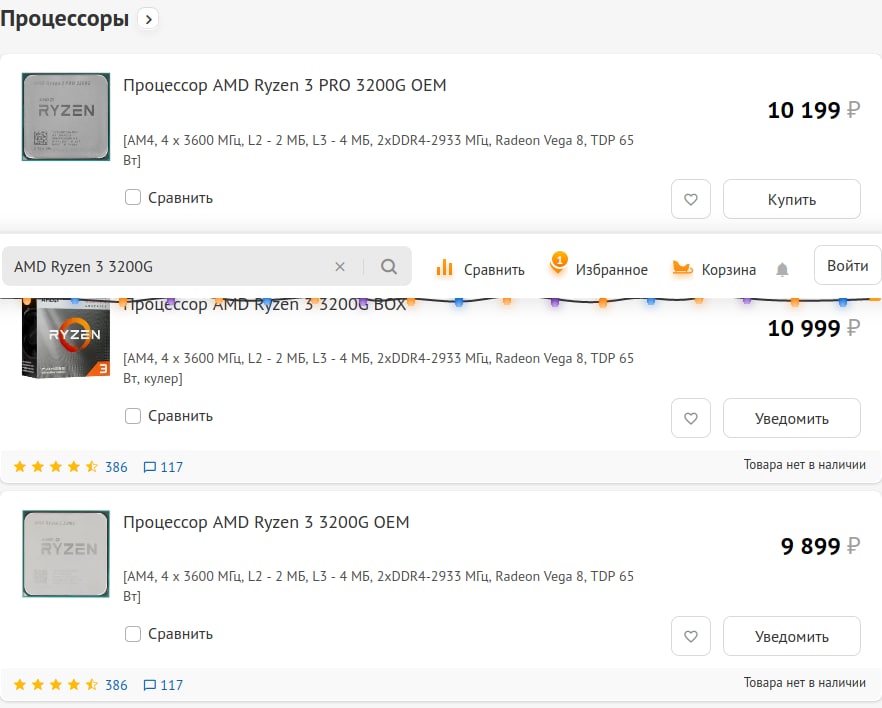Add Ryzen 3 PRO 3200G OEM to favorites heart

pyautogui.click(x=691, y=199)
